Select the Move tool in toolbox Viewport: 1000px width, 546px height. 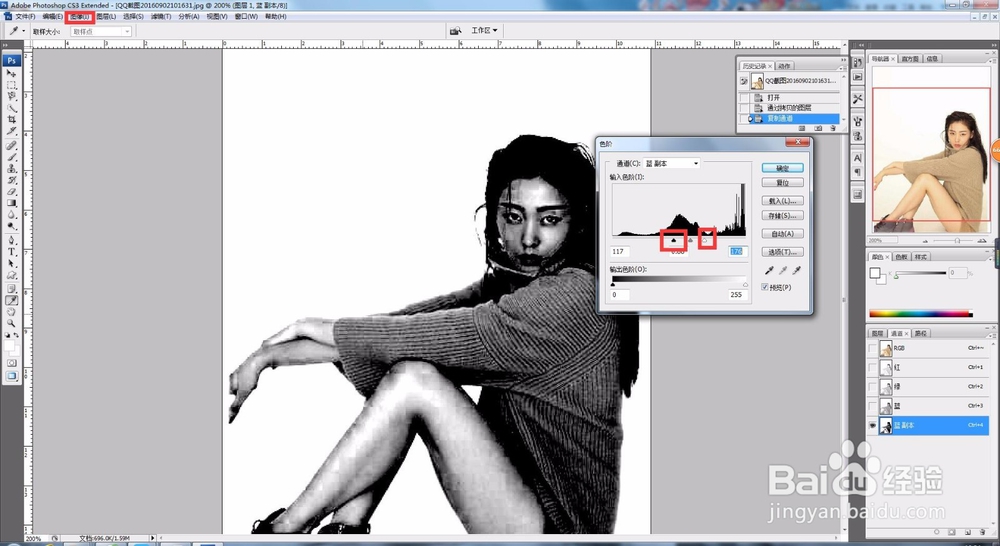click(x=11, y=73)
